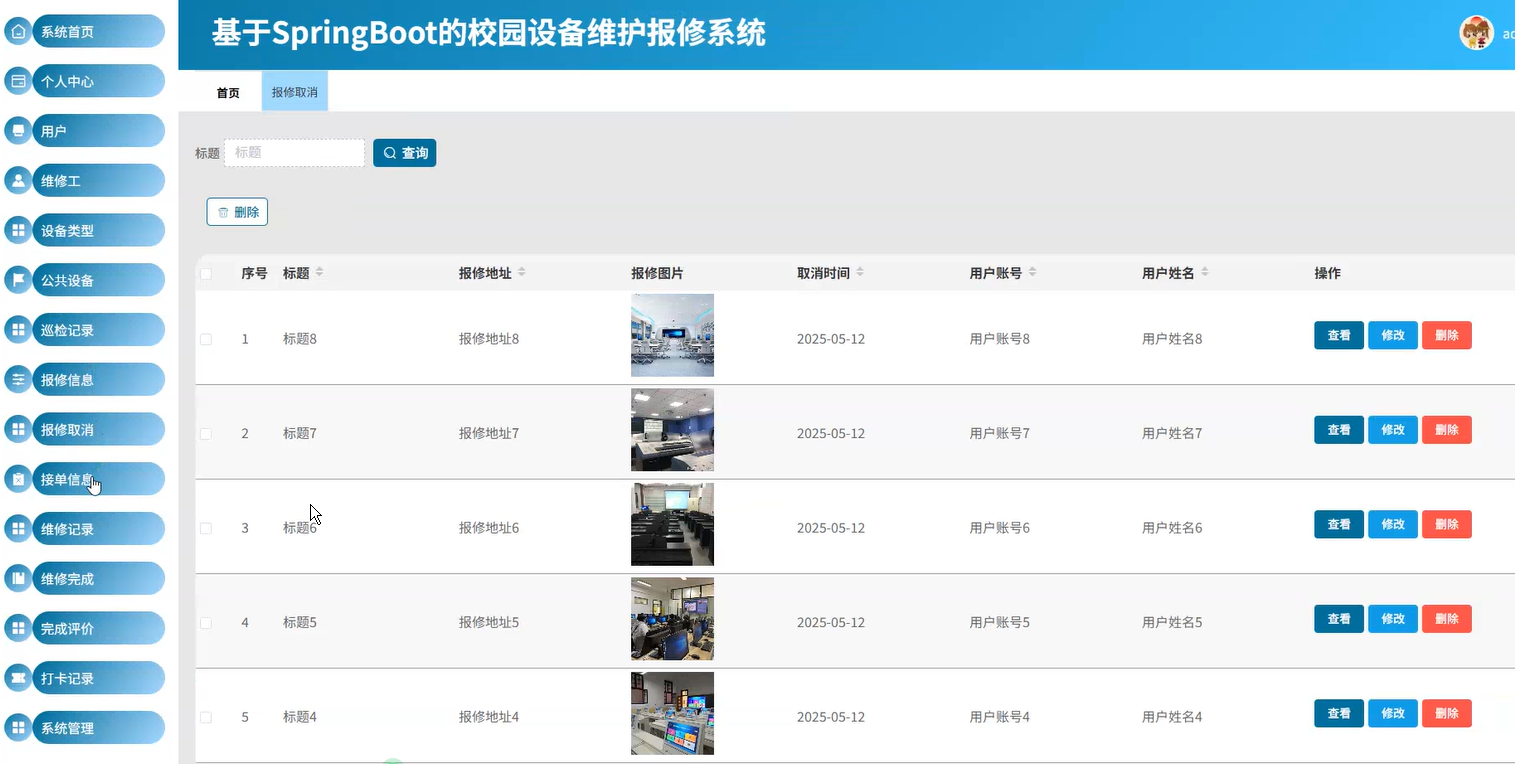This screenshot has height=764, width=1515.
Task: Sort by 用户账号 column arrows
Action: point(1032,273)
